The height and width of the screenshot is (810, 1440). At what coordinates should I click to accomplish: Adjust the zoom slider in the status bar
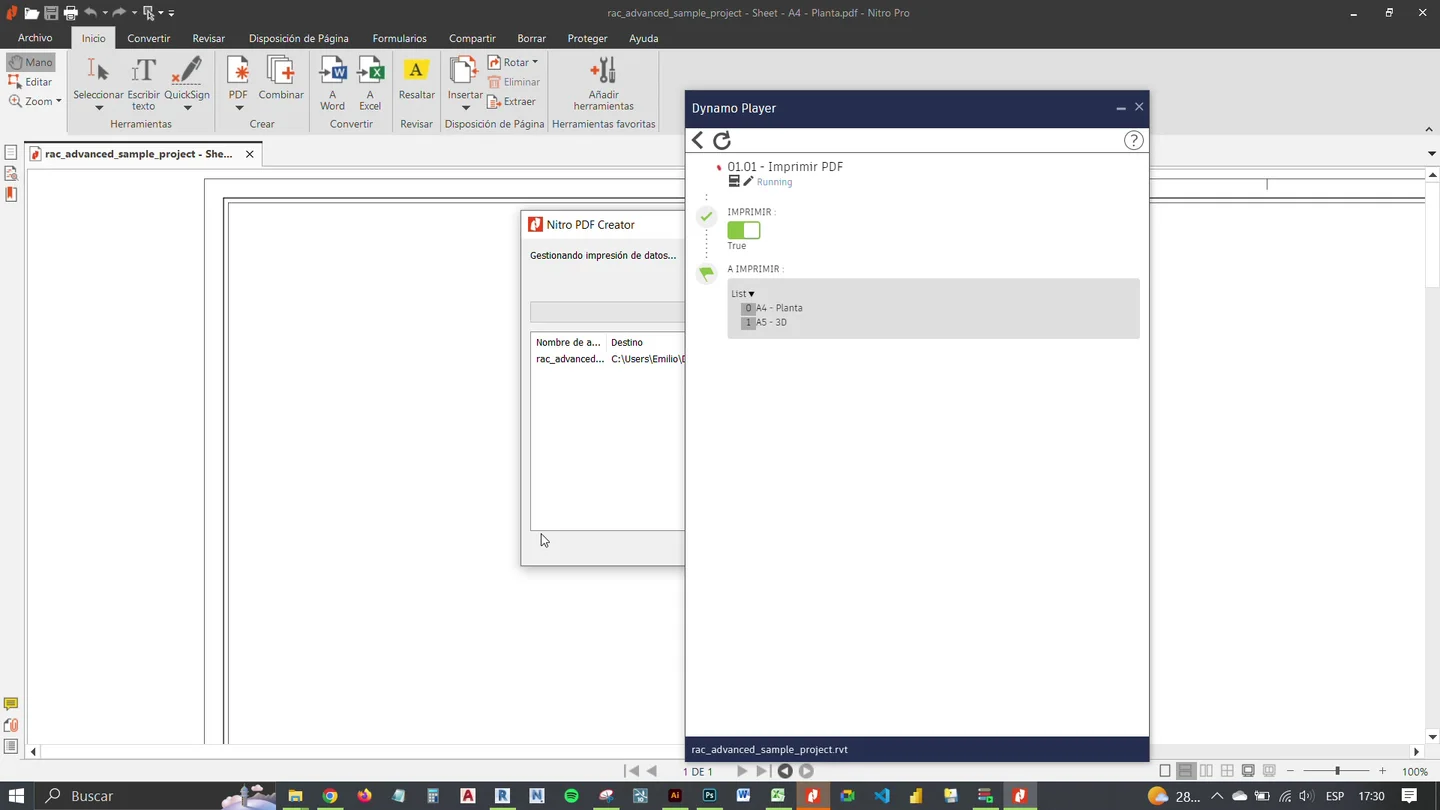coord(1337,771)
